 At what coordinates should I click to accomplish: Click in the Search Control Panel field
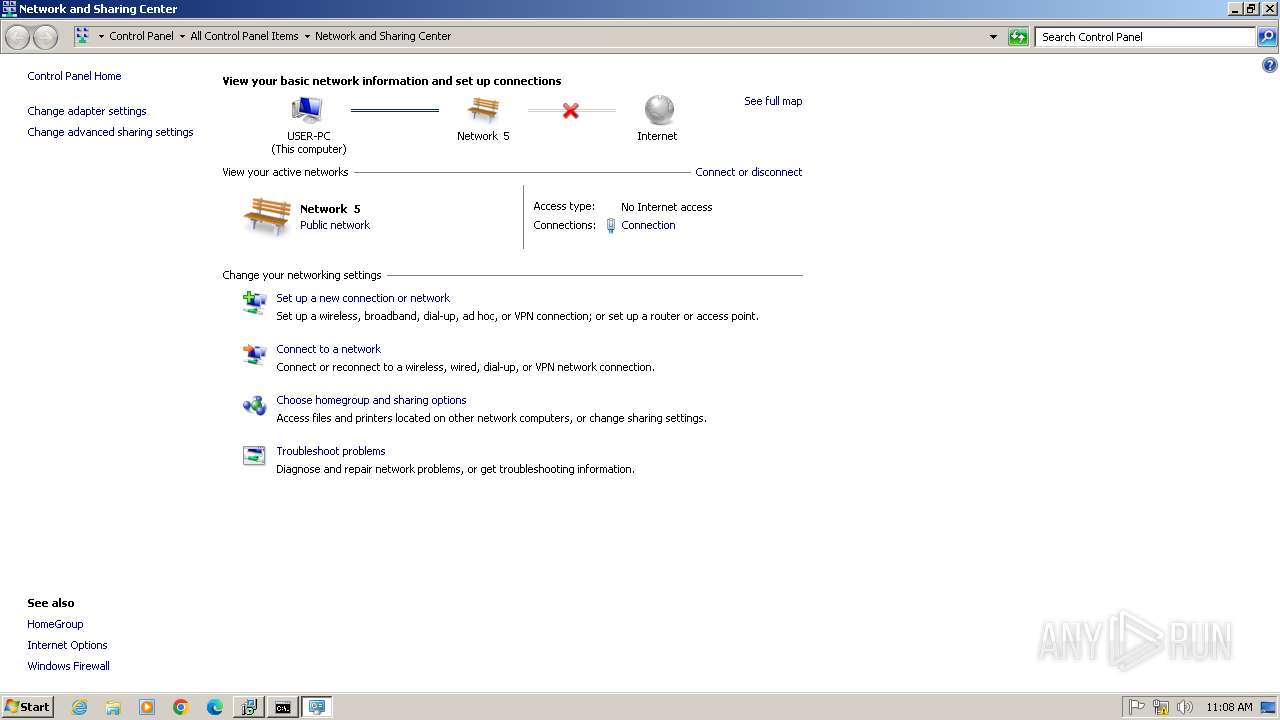(x=1145, y=37)
